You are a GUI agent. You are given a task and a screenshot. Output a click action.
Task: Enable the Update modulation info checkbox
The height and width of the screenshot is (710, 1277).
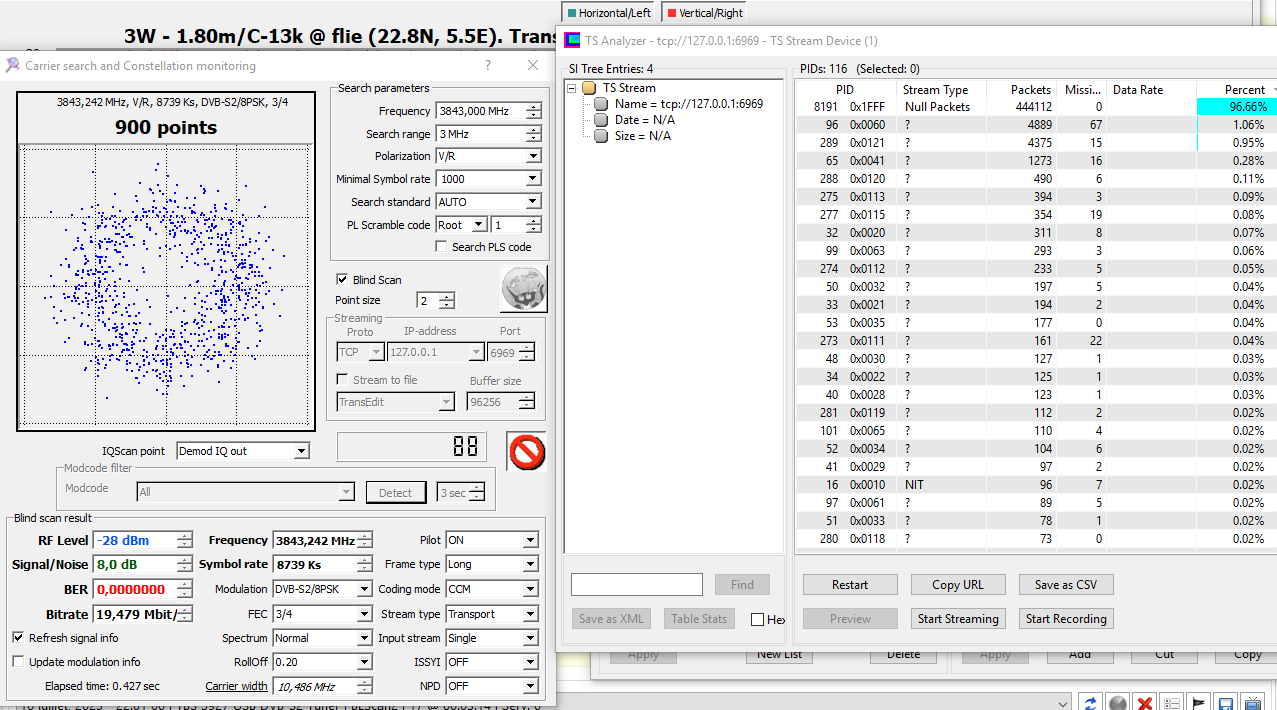(x=19, y=662)
